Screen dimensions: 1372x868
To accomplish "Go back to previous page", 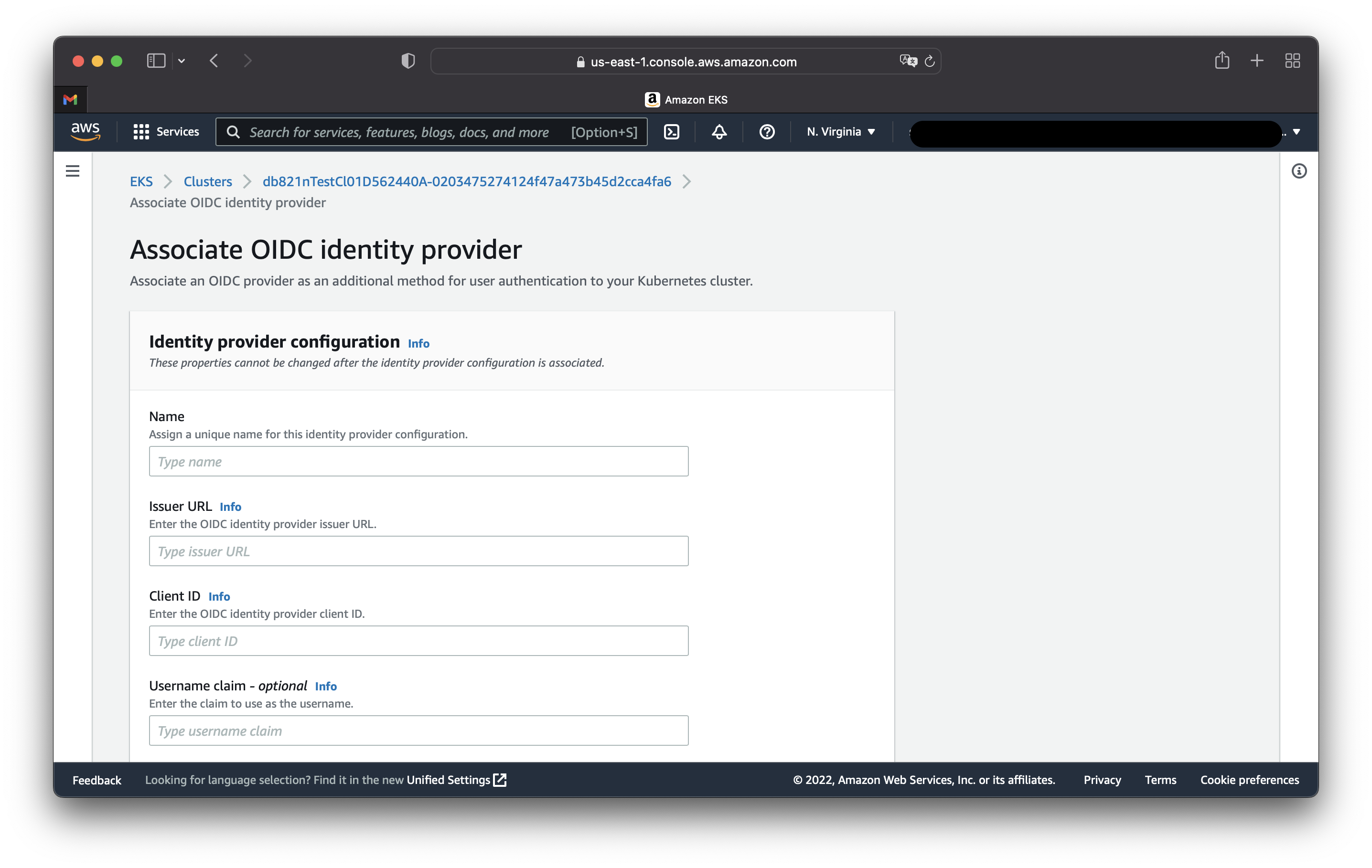I will pyautogui.click(x=214, y=61).
